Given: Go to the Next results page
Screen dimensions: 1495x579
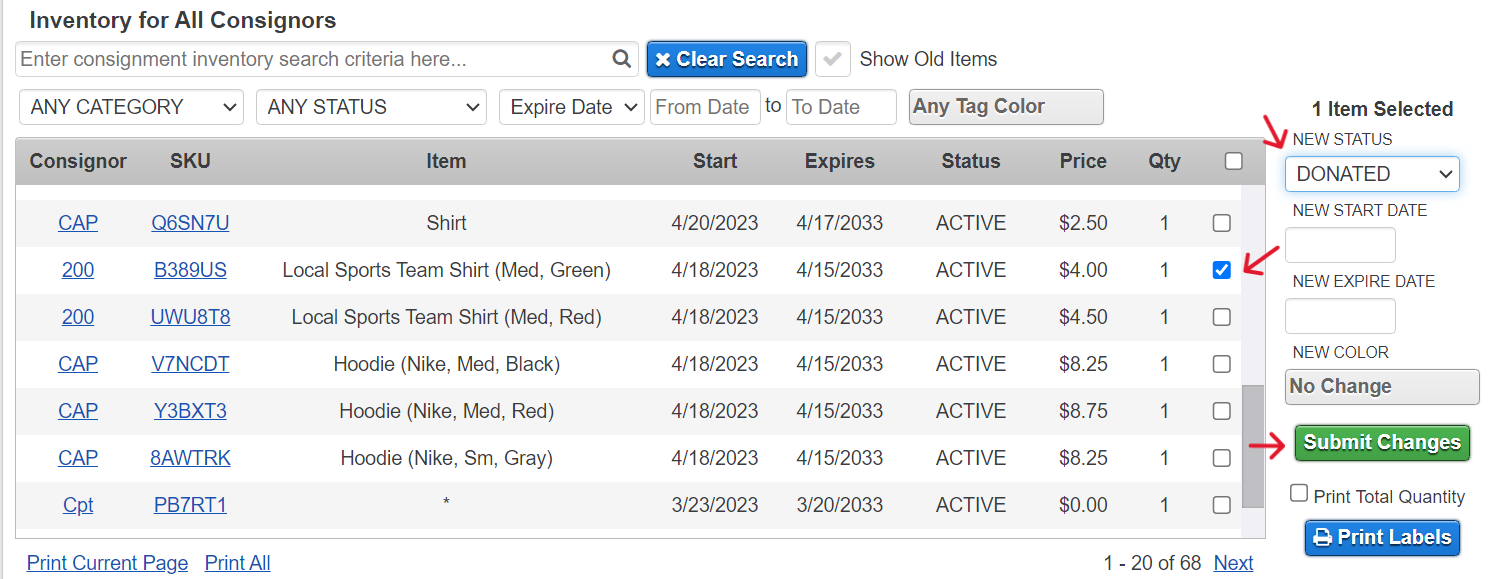Looking at the screenshot, I should pyautogui.click(x=1233, y=563).
